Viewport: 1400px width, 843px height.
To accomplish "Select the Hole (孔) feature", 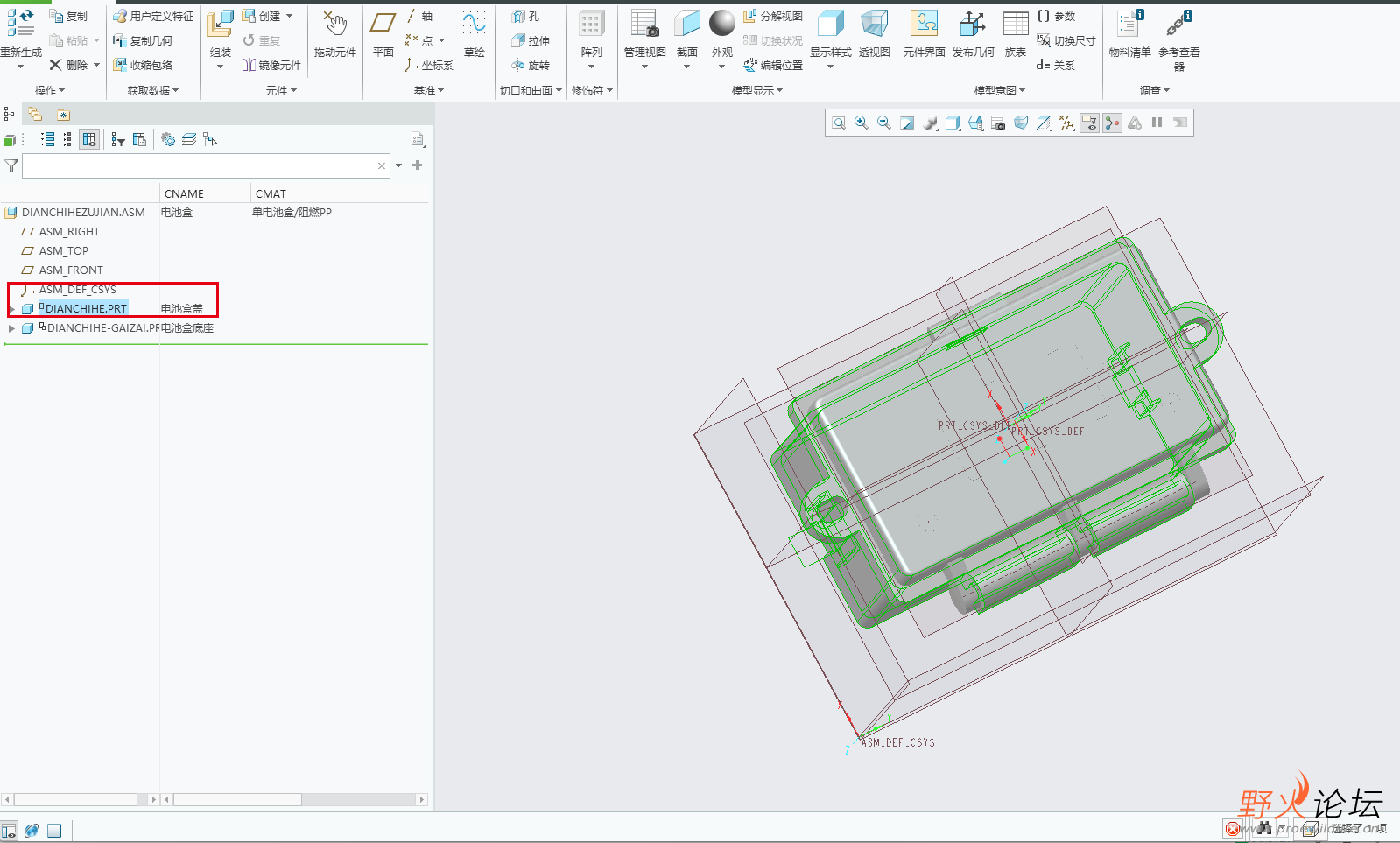I will 526,16.
